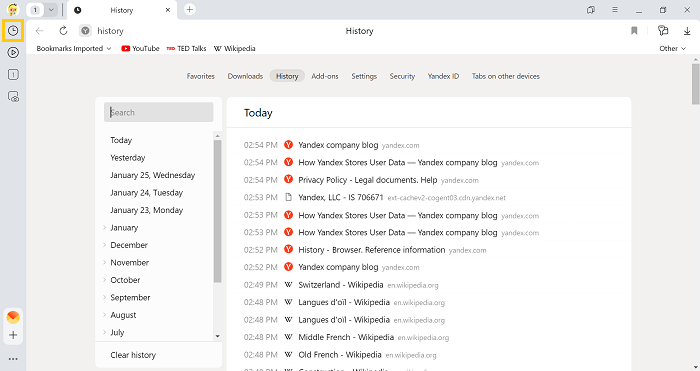Open the Bookmarks Imported folder dropdown

click(74, 48)
